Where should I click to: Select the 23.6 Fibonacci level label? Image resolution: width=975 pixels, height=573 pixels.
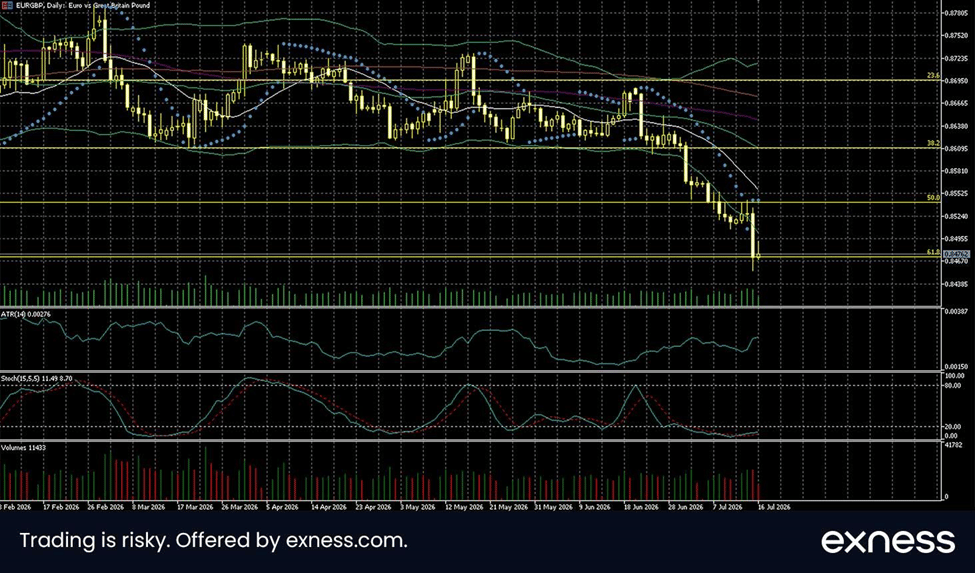pos(933,76)
